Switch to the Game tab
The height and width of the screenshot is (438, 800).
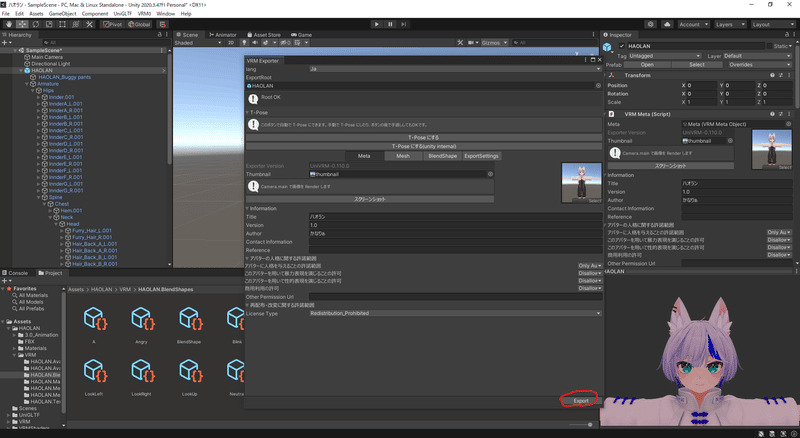[302, 35]
